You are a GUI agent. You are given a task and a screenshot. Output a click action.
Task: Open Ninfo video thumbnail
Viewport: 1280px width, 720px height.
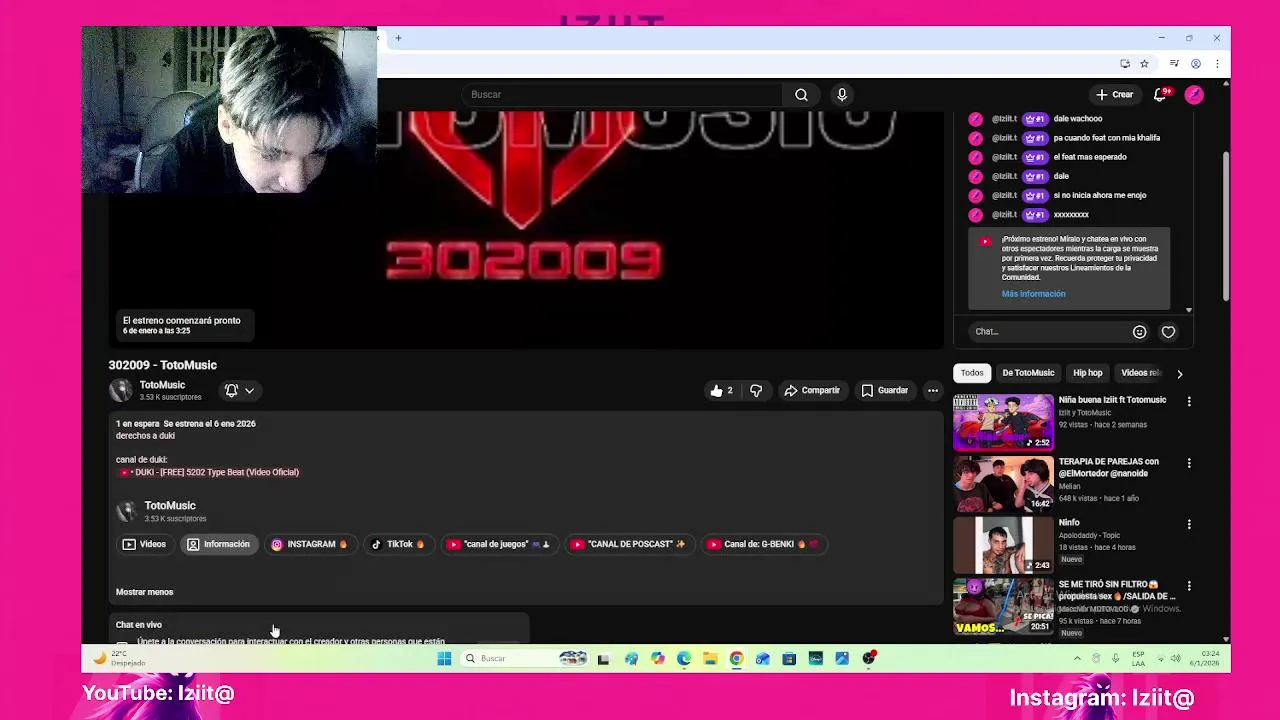coord(1003,545)
